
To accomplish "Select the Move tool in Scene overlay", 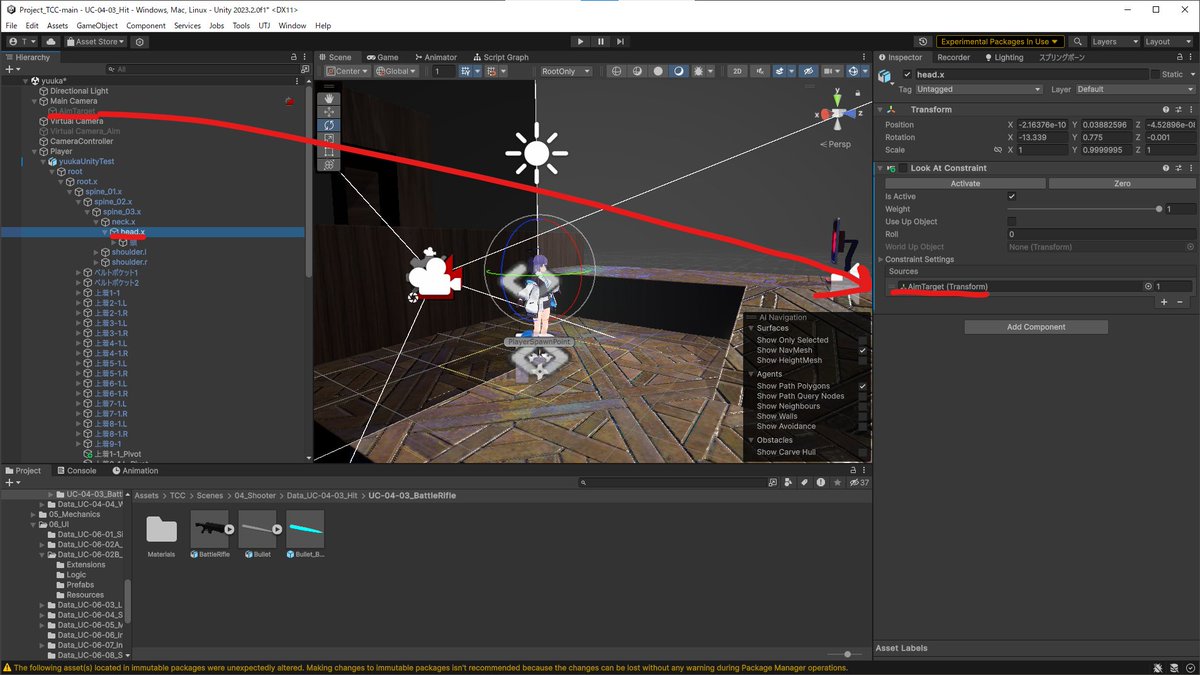I will [329, 112].
